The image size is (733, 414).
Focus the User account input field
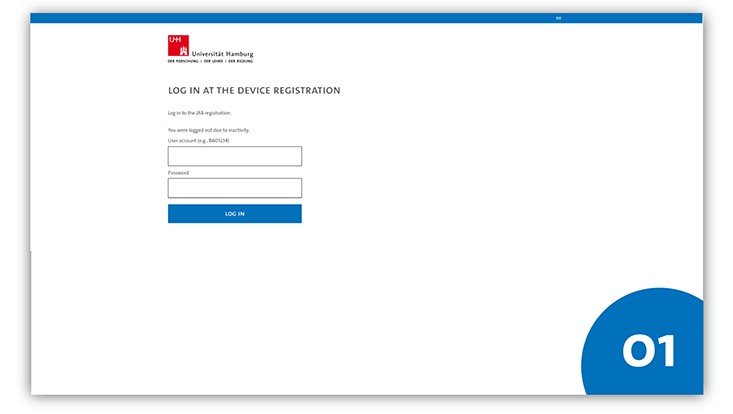(x=235, y=156)
